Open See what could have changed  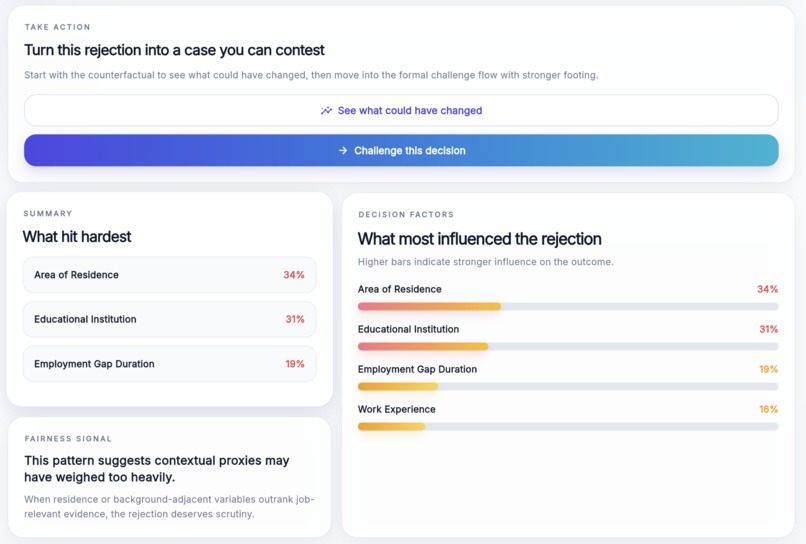[x=401, y=110]
